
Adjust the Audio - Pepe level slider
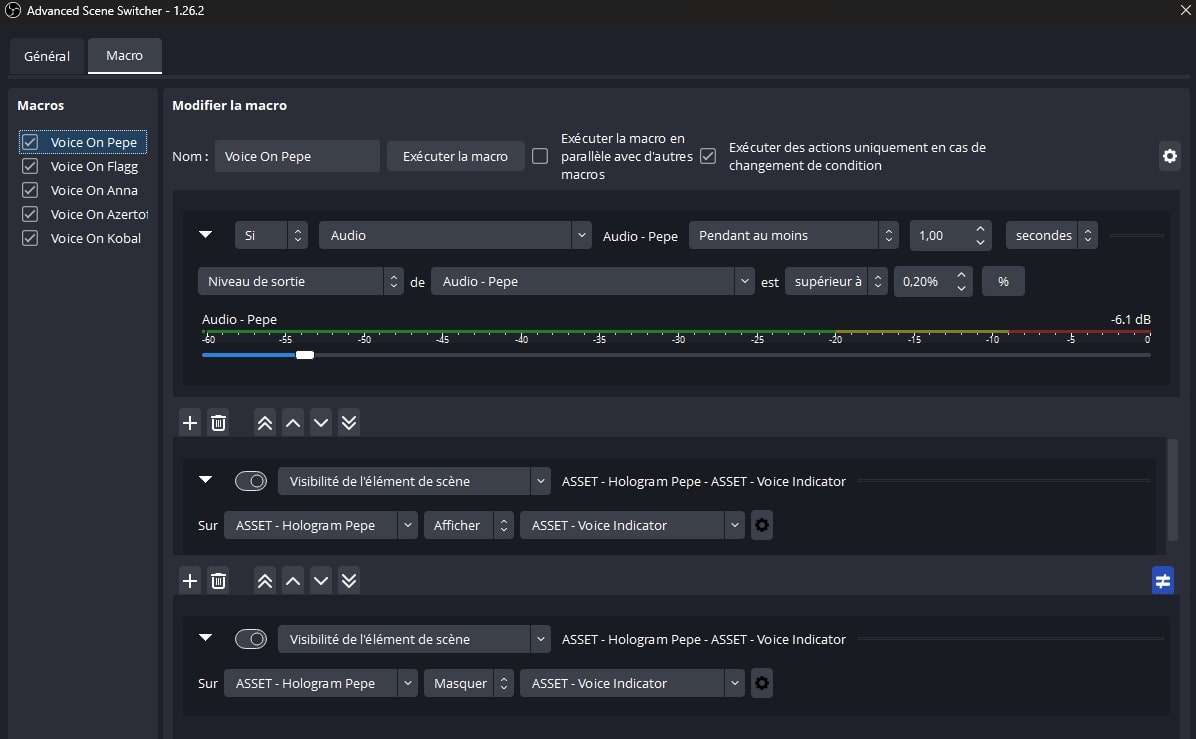click(305, 355)
